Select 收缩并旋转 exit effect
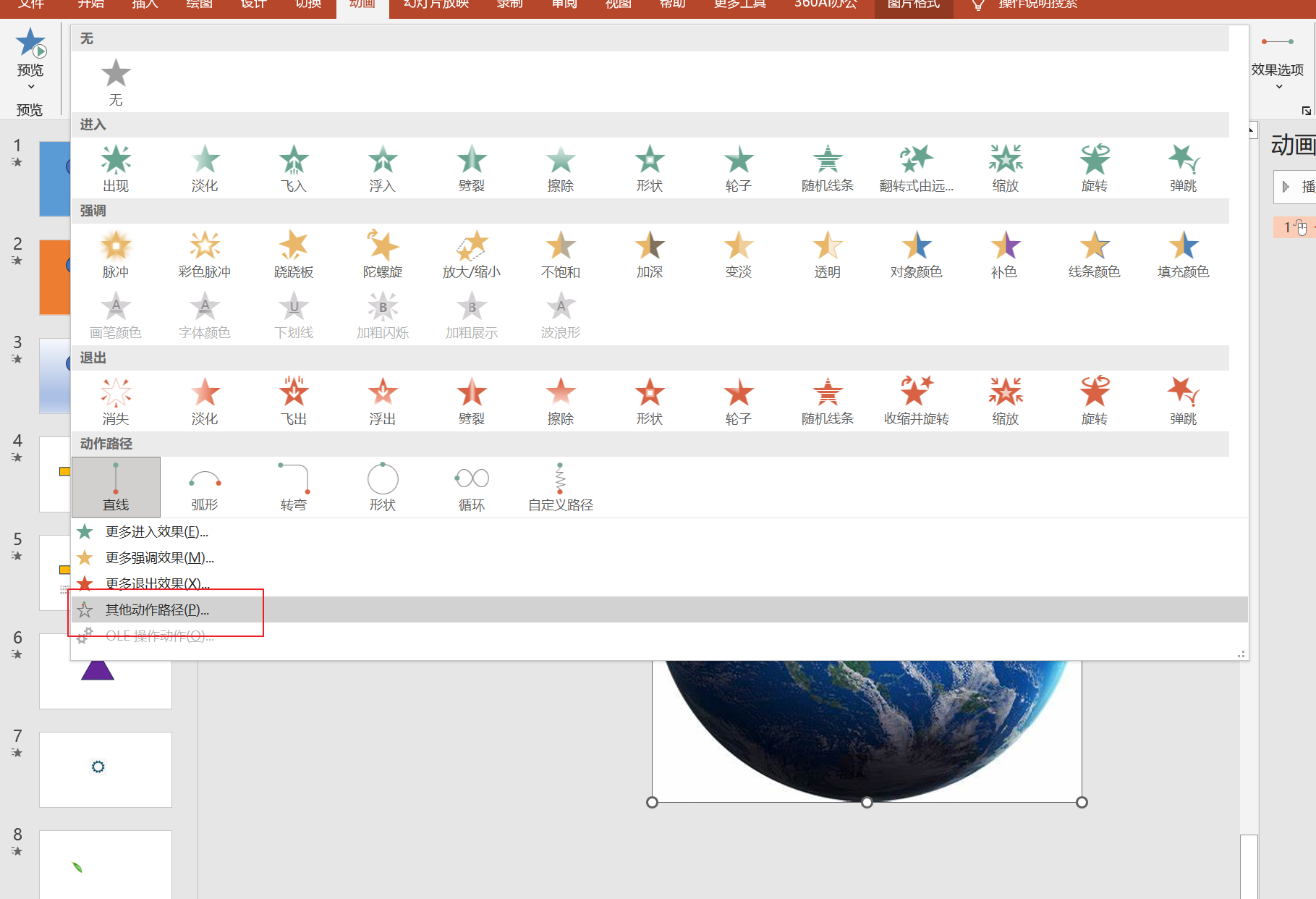The width and height of the screenshot is (1316, 899). [917, 401]
